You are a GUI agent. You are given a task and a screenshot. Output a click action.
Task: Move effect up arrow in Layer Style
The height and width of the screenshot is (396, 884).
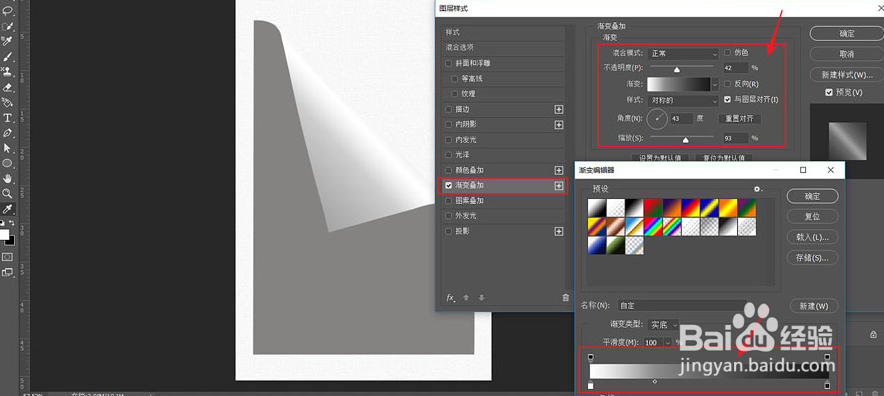[466, 297]
